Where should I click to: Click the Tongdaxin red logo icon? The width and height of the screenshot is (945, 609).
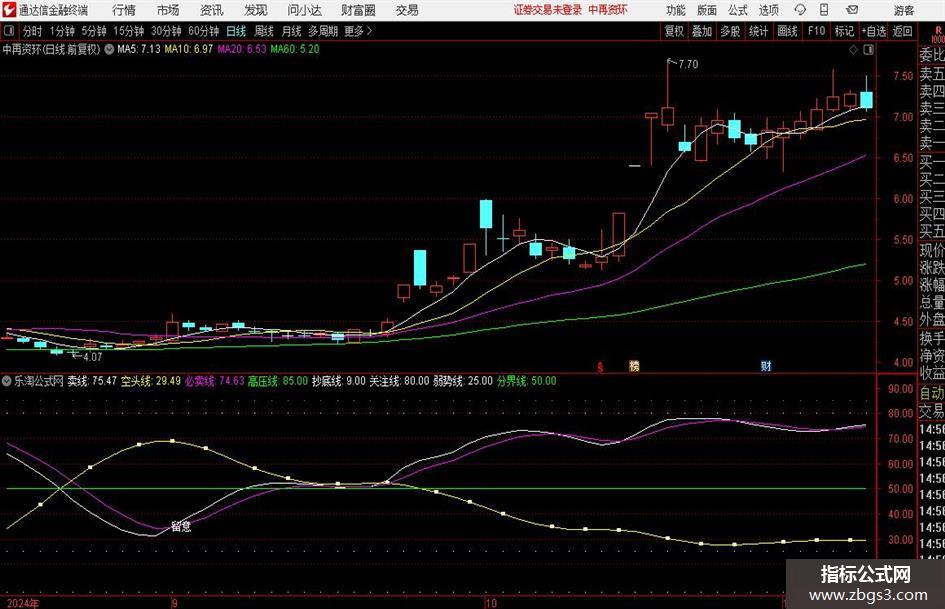tap(8, 10)
